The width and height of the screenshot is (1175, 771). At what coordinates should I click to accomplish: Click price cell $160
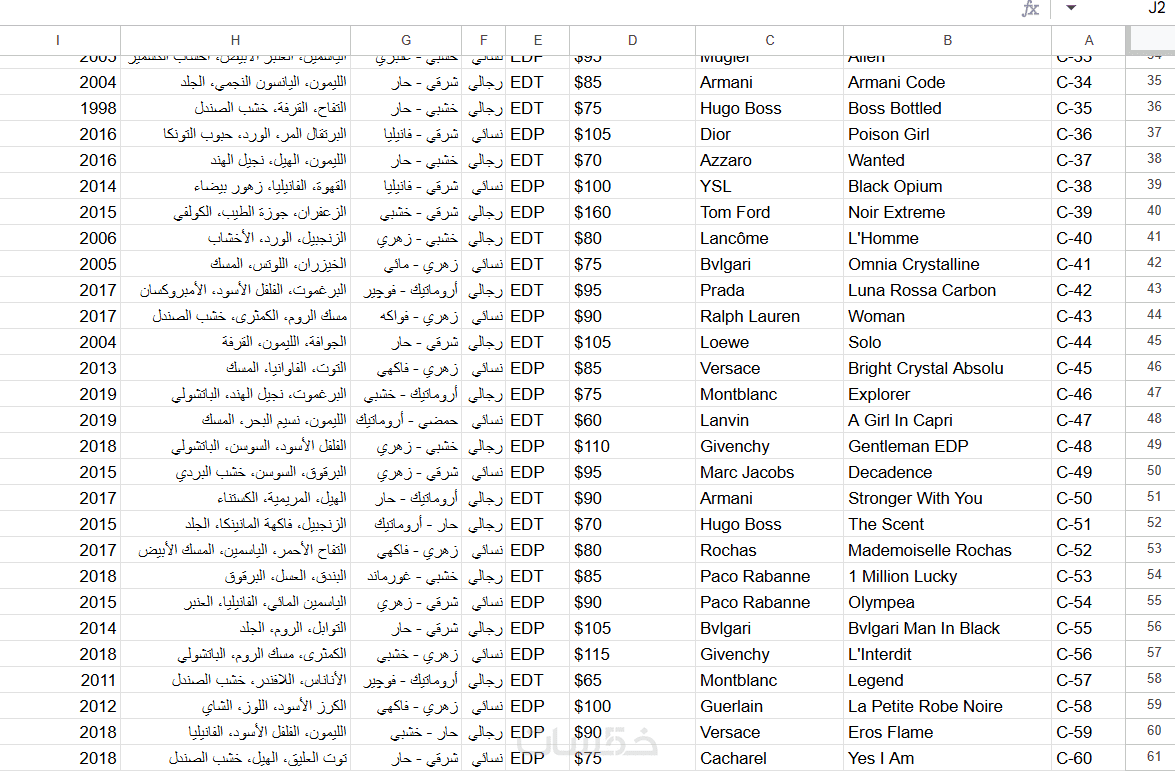632,212
